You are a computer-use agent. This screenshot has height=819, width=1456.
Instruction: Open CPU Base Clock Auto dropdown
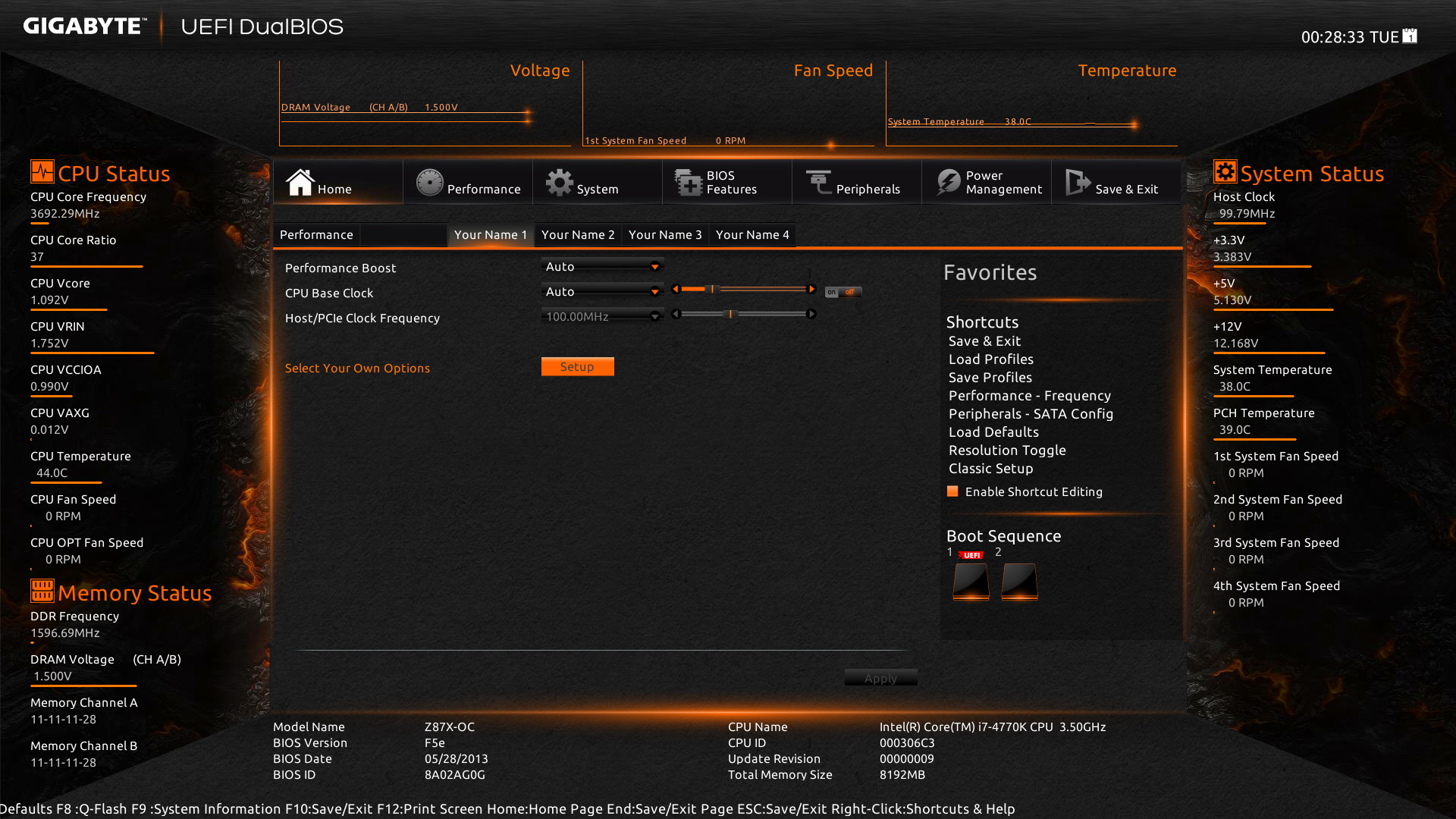[602, 292]
